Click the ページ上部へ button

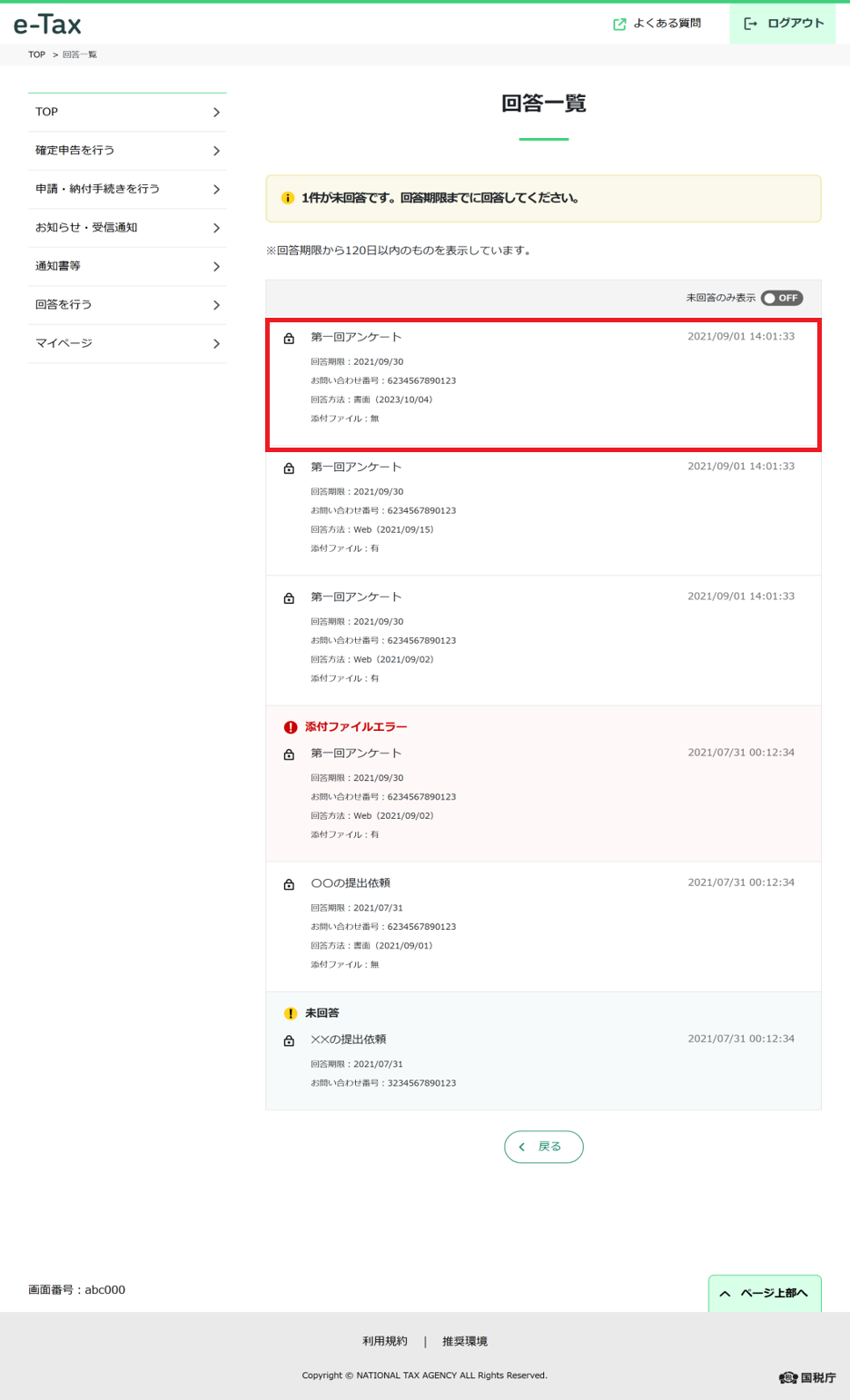[765, 1294]
